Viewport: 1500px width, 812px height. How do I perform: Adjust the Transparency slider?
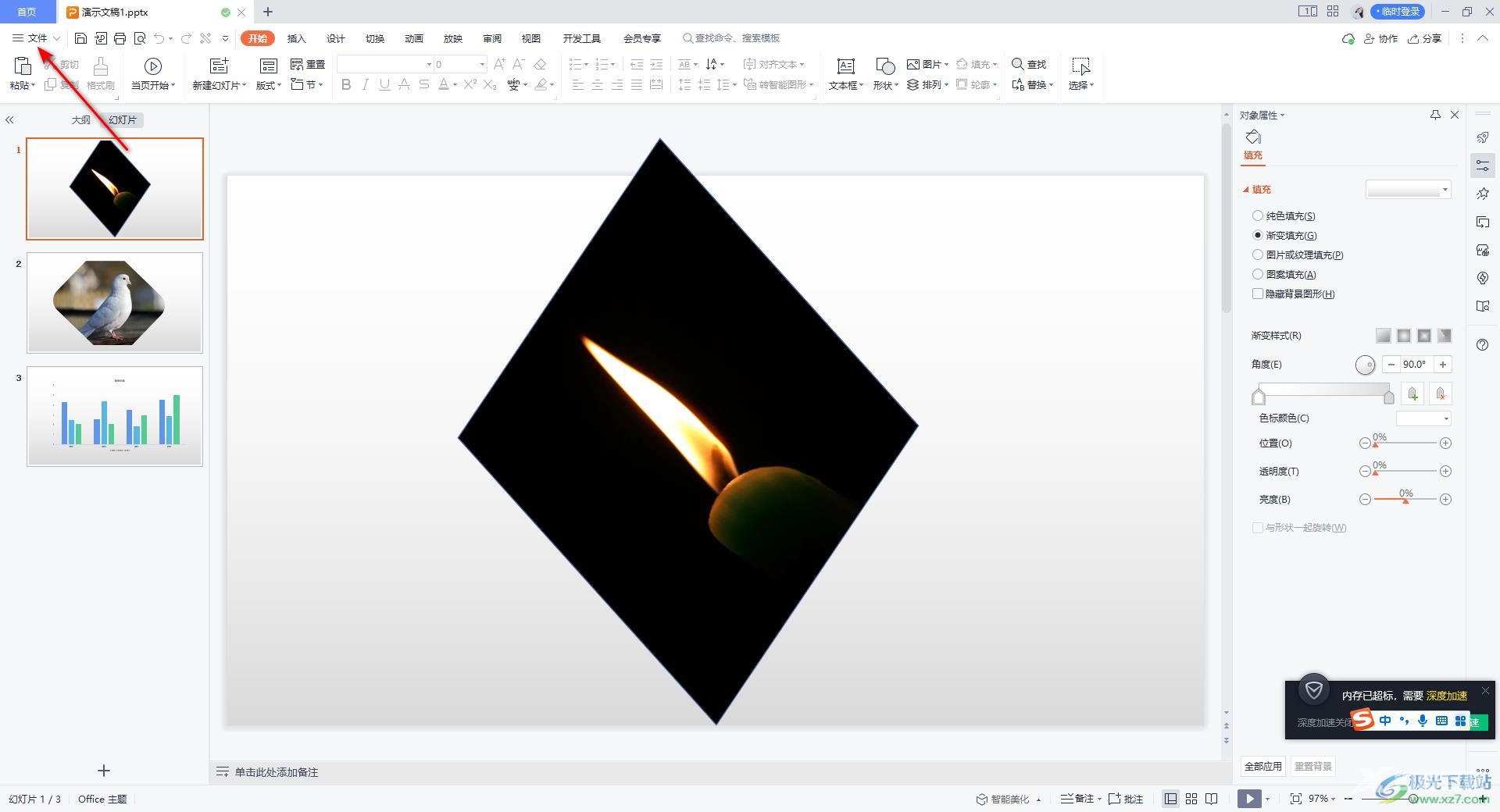coord(1405,472)
